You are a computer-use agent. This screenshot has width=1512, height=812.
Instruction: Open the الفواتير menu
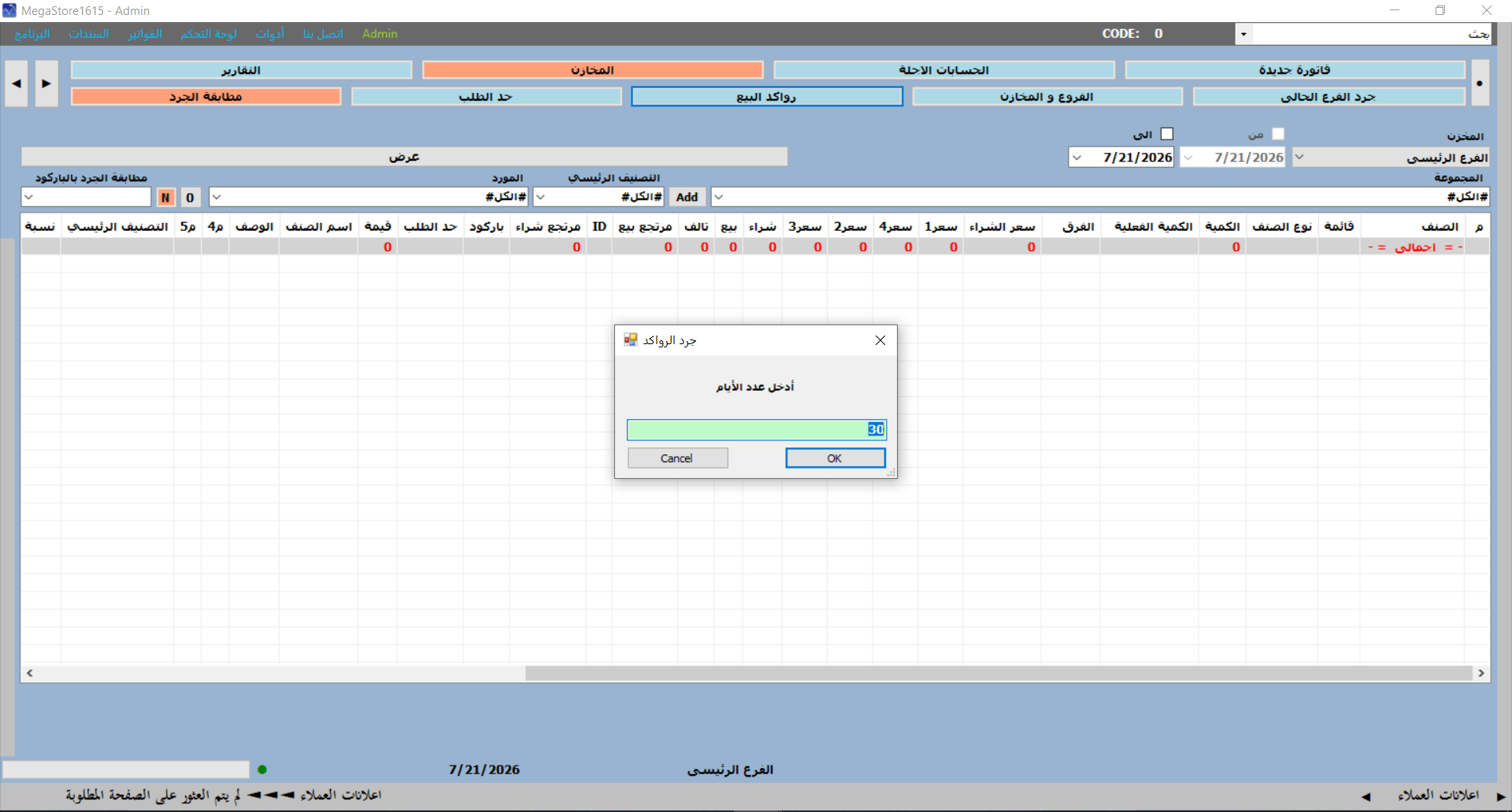pos(146,34)
